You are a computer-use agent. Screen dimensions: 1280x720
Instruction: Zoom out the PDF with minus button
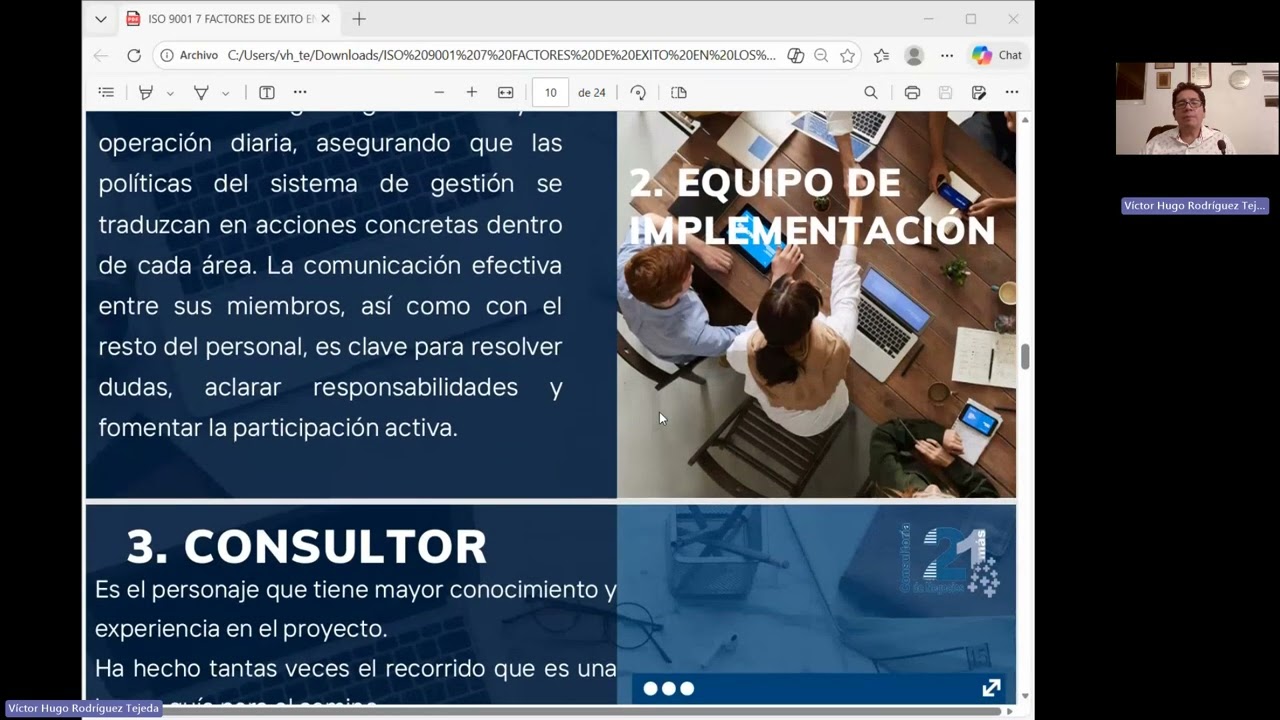coord(439,92)
